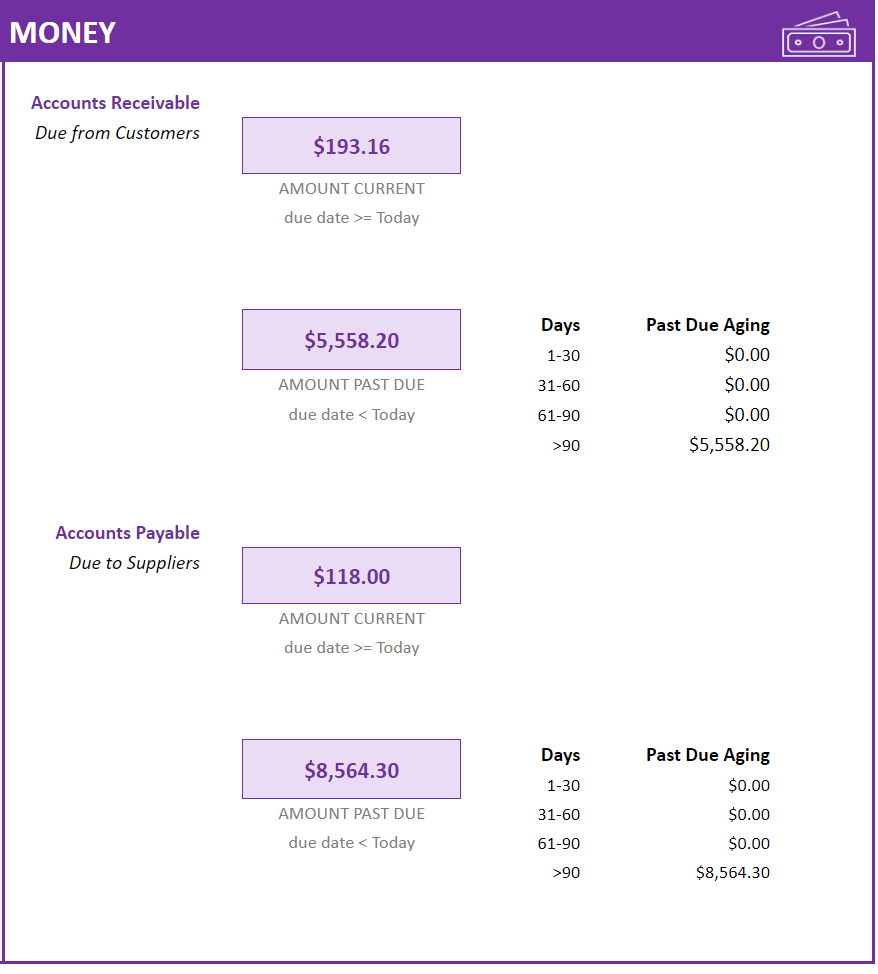Click the $5,558.20 receivable past due box
The width and height of the screenshot is (878, 974).
coord(351,339)
